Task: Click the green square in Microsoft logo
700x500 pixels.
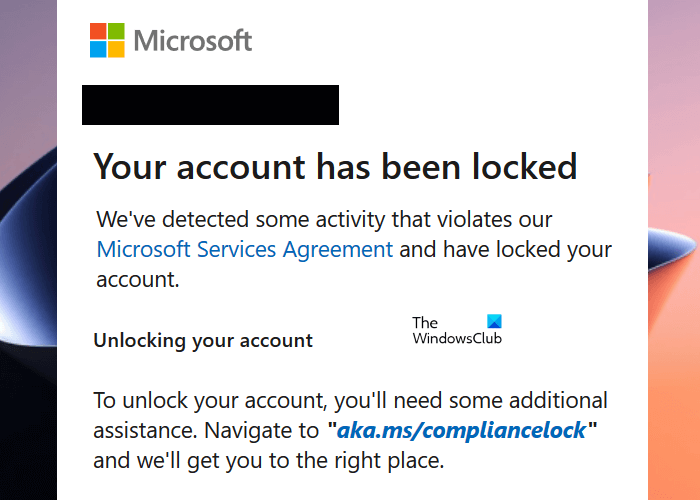Action: point(116,32)
